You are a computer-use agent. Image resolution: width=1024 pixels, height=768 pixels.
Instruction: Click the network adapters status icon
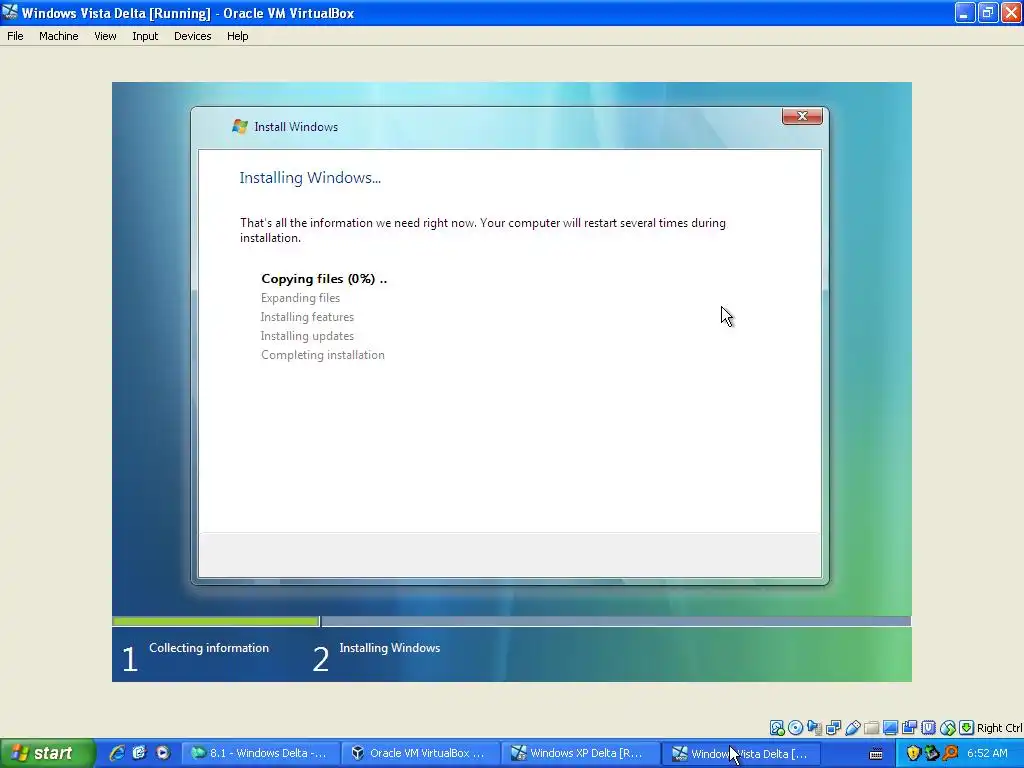[x=833, y=728]
